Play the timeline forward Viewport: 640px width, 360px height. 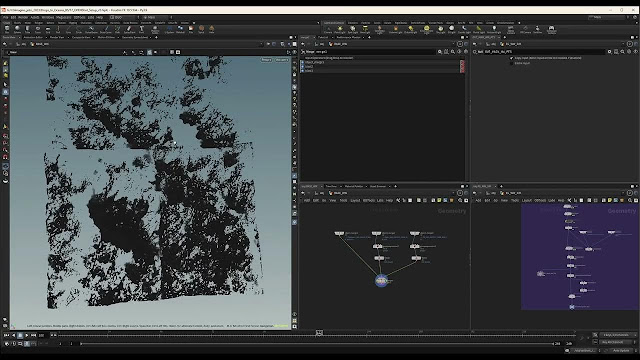point(27,335)
